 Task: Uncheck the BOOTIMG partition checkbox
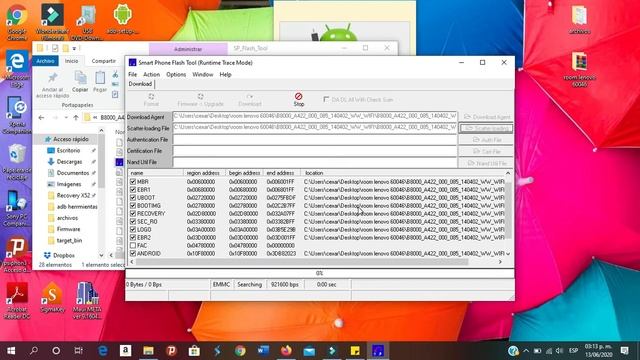(x=133, y=205)
